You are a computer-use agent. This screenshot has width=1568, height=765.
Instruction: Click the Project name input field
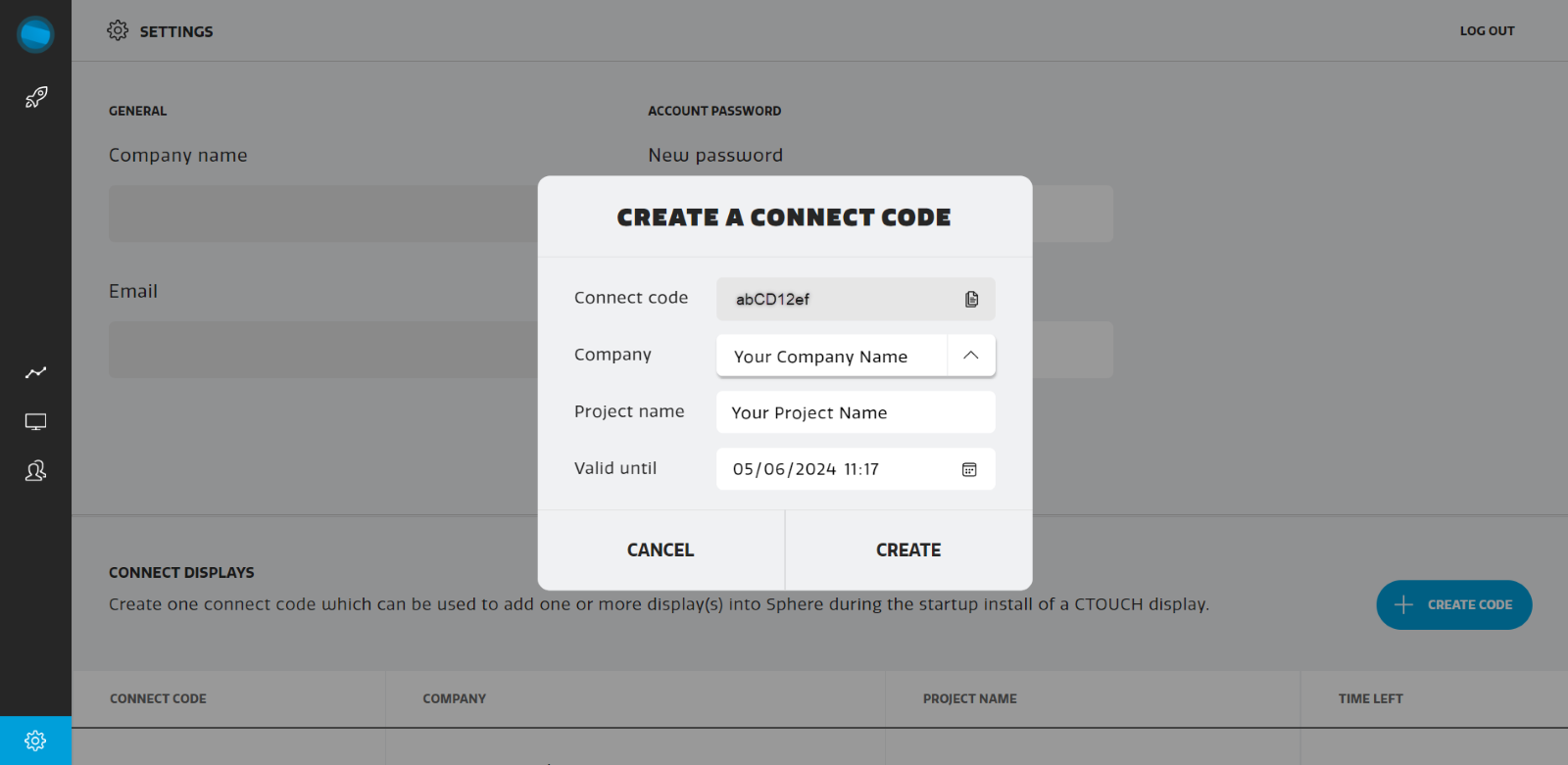click(x=855, y=412)
